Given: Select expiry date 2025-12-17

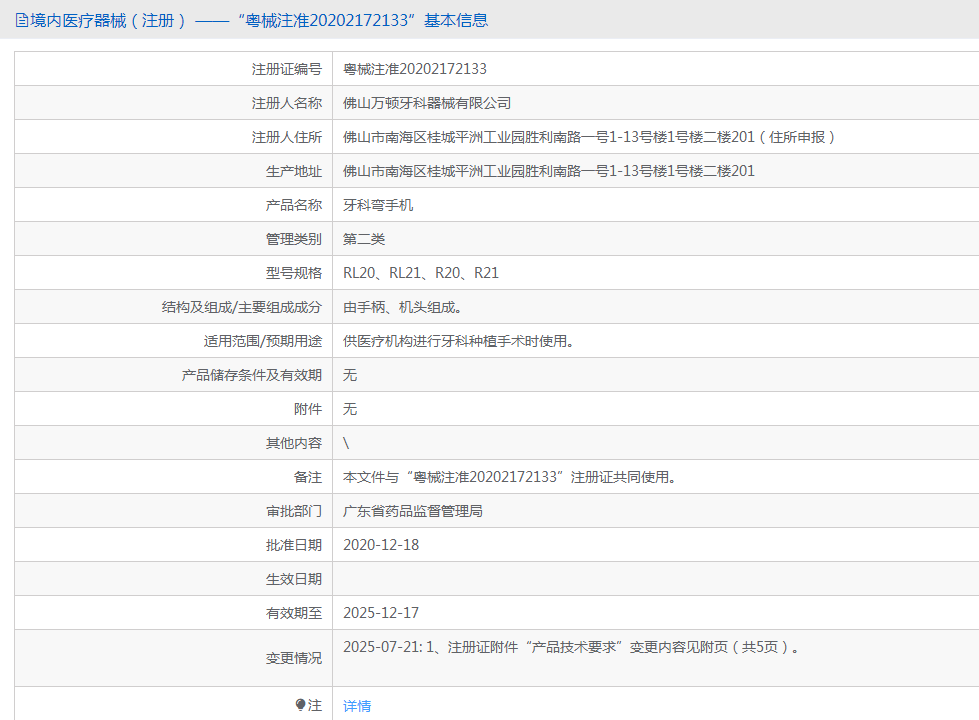Looking at the screenshot, I should [x=381, y=613].
